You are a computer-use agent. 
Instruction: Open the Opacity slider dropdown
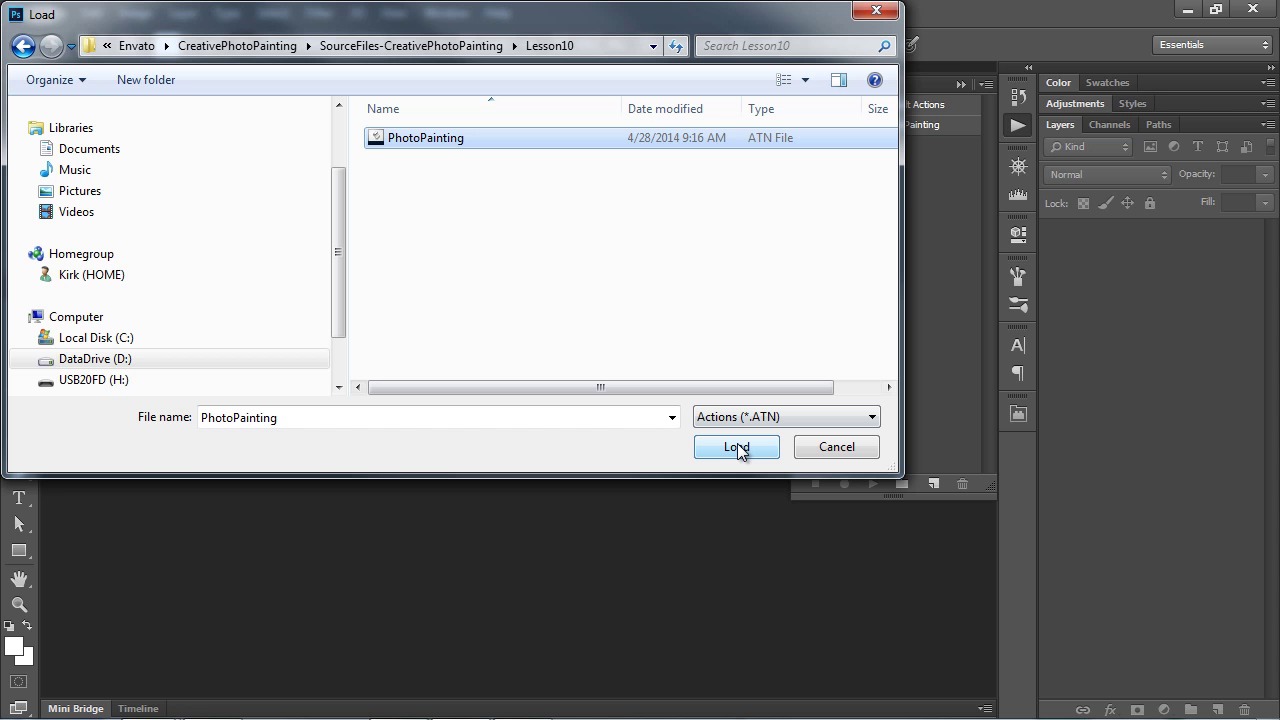[x=1265, y=175]
